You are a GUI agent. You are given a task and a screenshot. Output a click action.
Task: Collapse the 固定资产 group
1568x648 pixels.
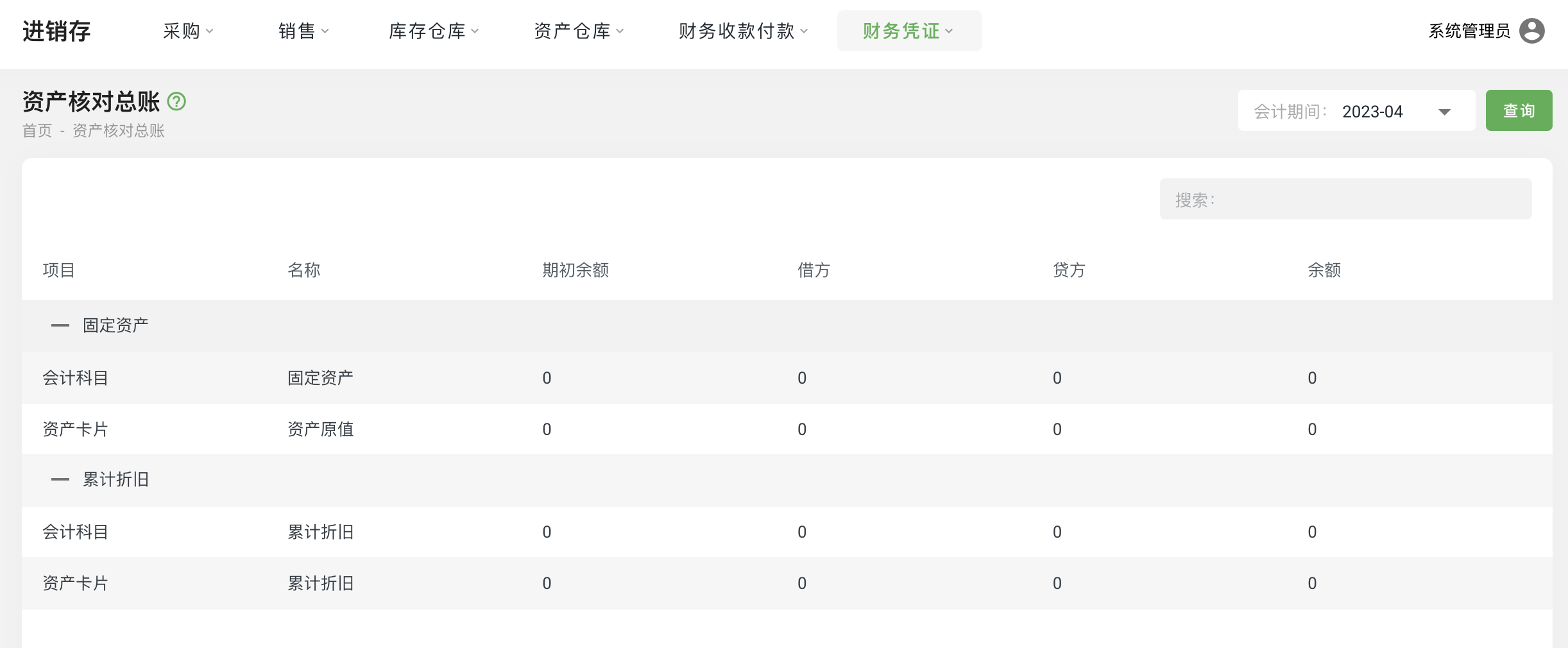coord(60,325)
